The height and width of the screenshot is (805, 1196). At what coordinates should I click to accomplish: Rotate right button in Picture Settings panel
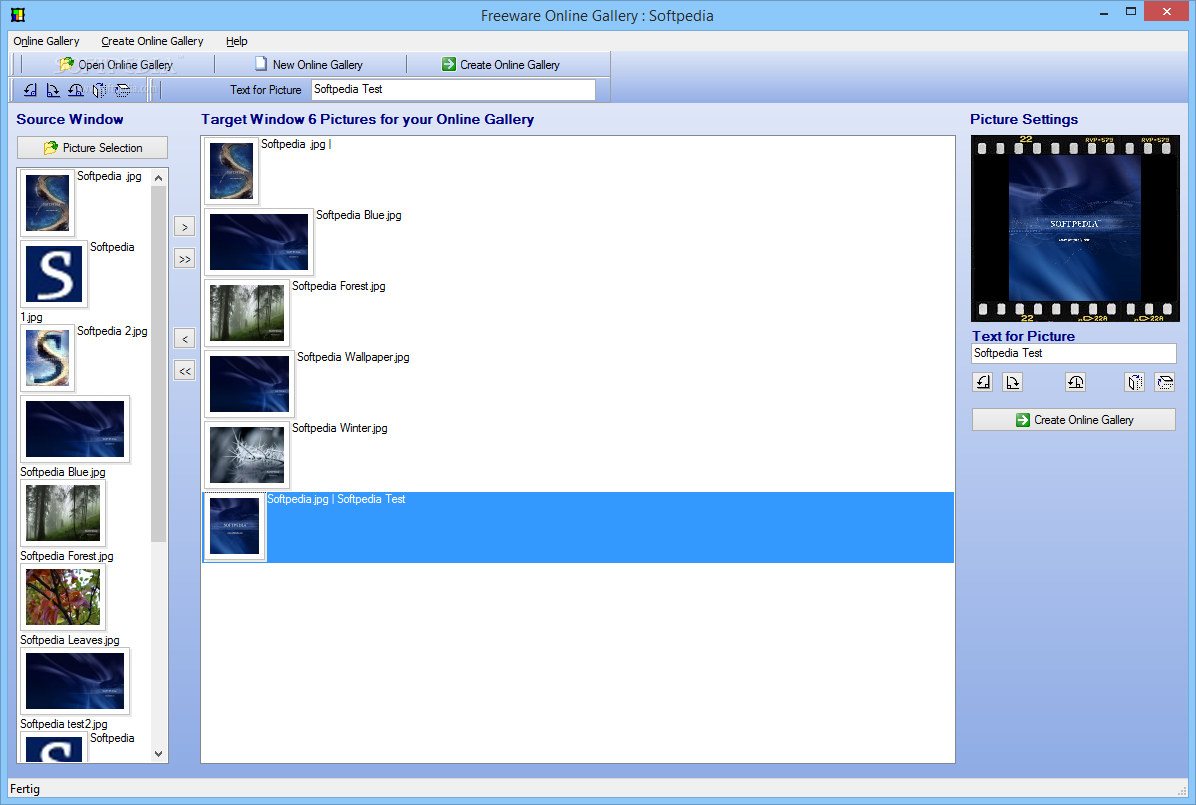pyautogui.click(x=1012, y=382)
